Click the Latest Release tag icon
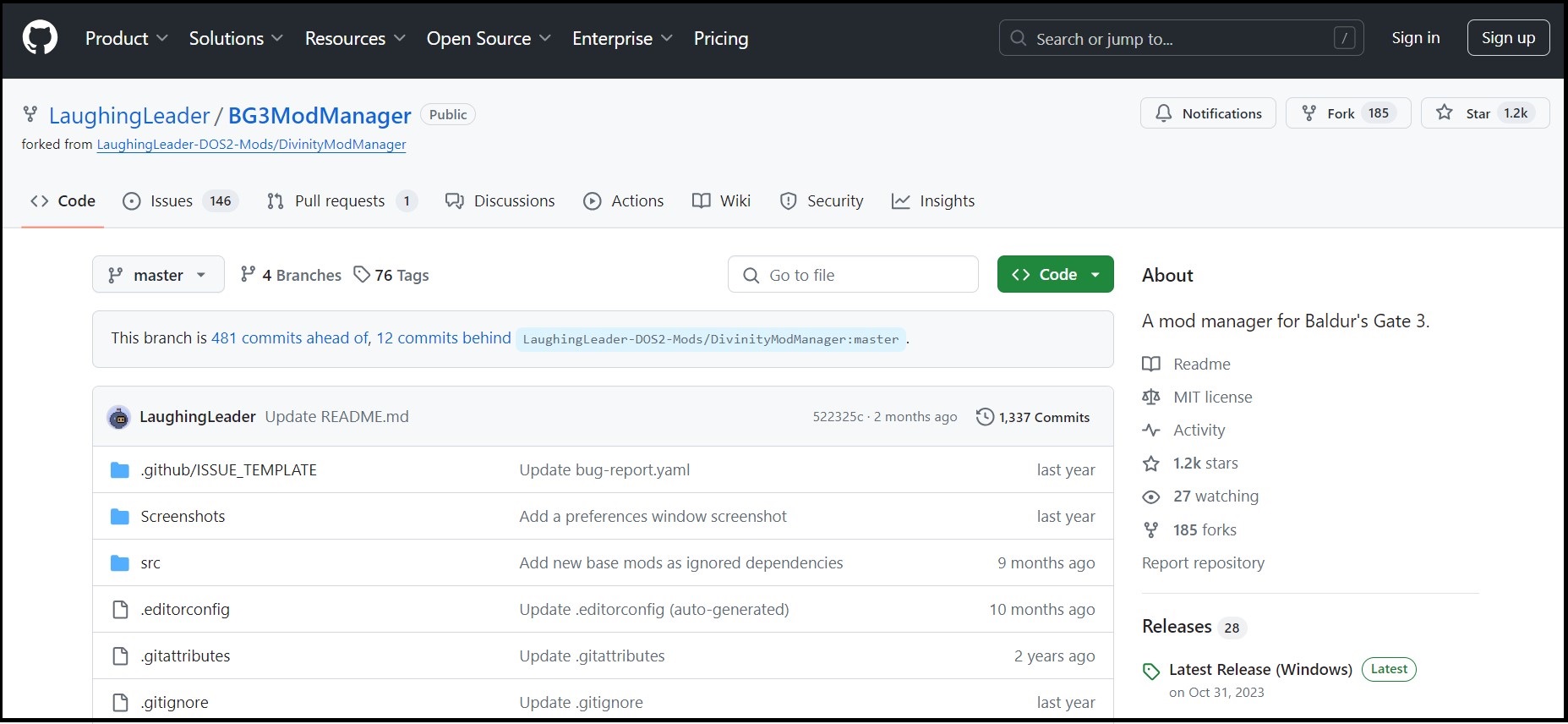1568x724 pixels. 1151,672
